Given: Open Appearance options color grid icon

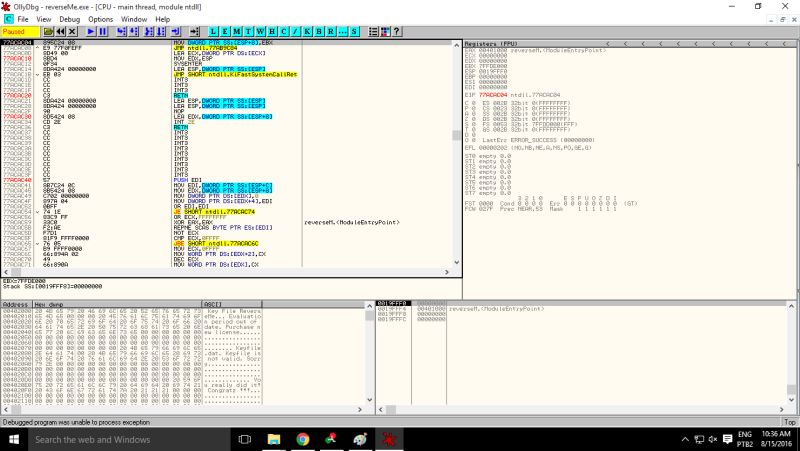Looking at the screenshot, I should 385,32.
